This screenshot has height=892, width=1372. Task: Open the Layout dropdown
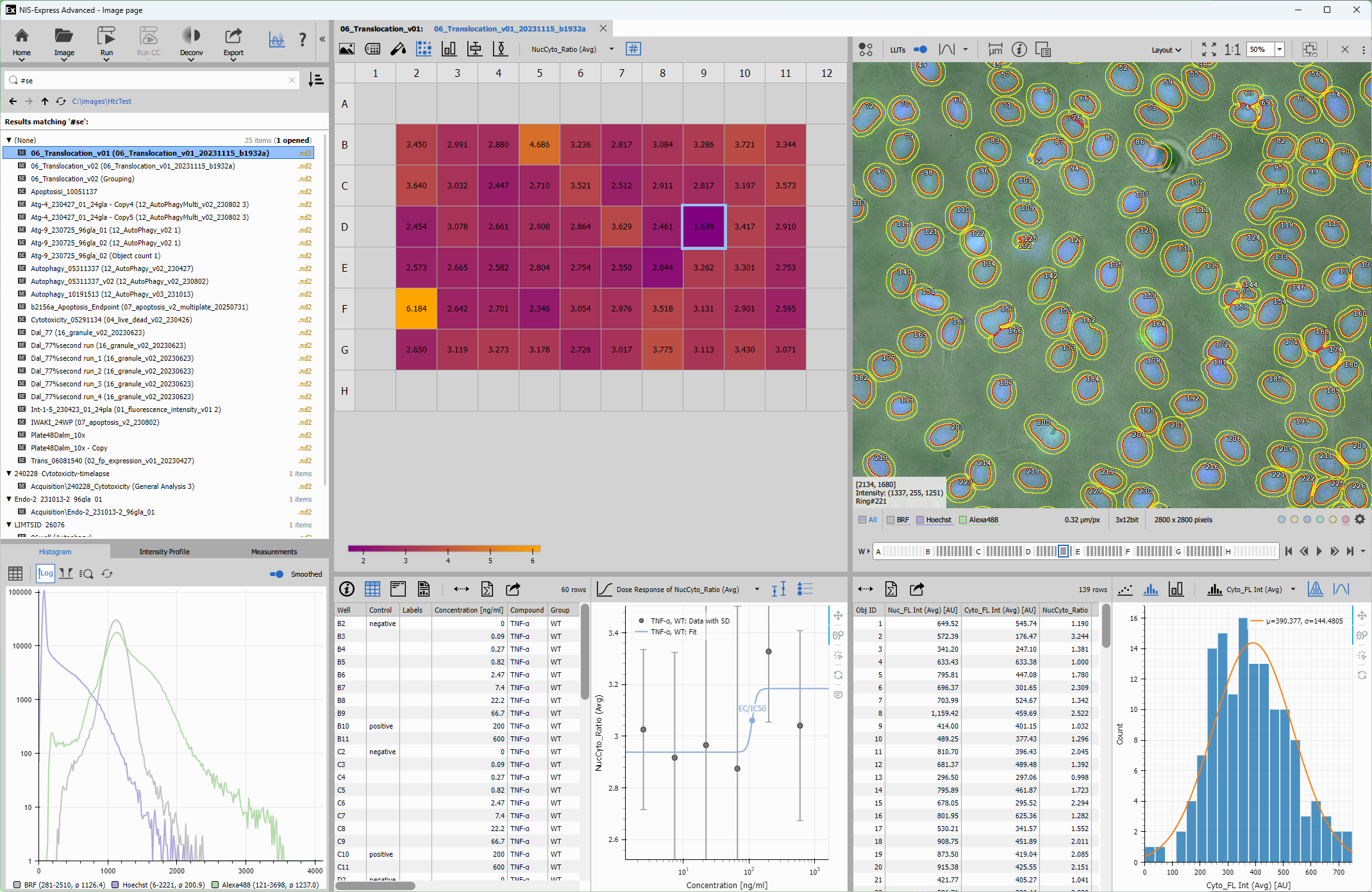[1166, 50]
